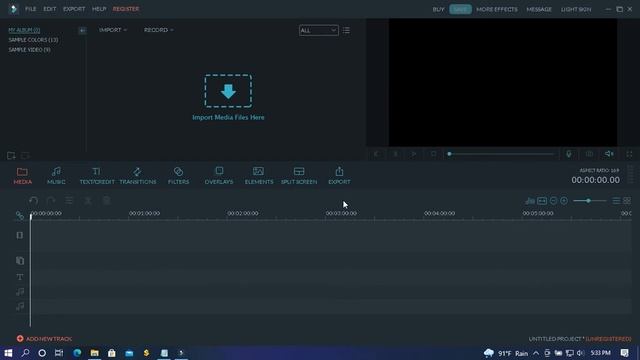This screenshot has height=360, width=640.
Task: Toggle media list view icon
Action: click(346, 31)
